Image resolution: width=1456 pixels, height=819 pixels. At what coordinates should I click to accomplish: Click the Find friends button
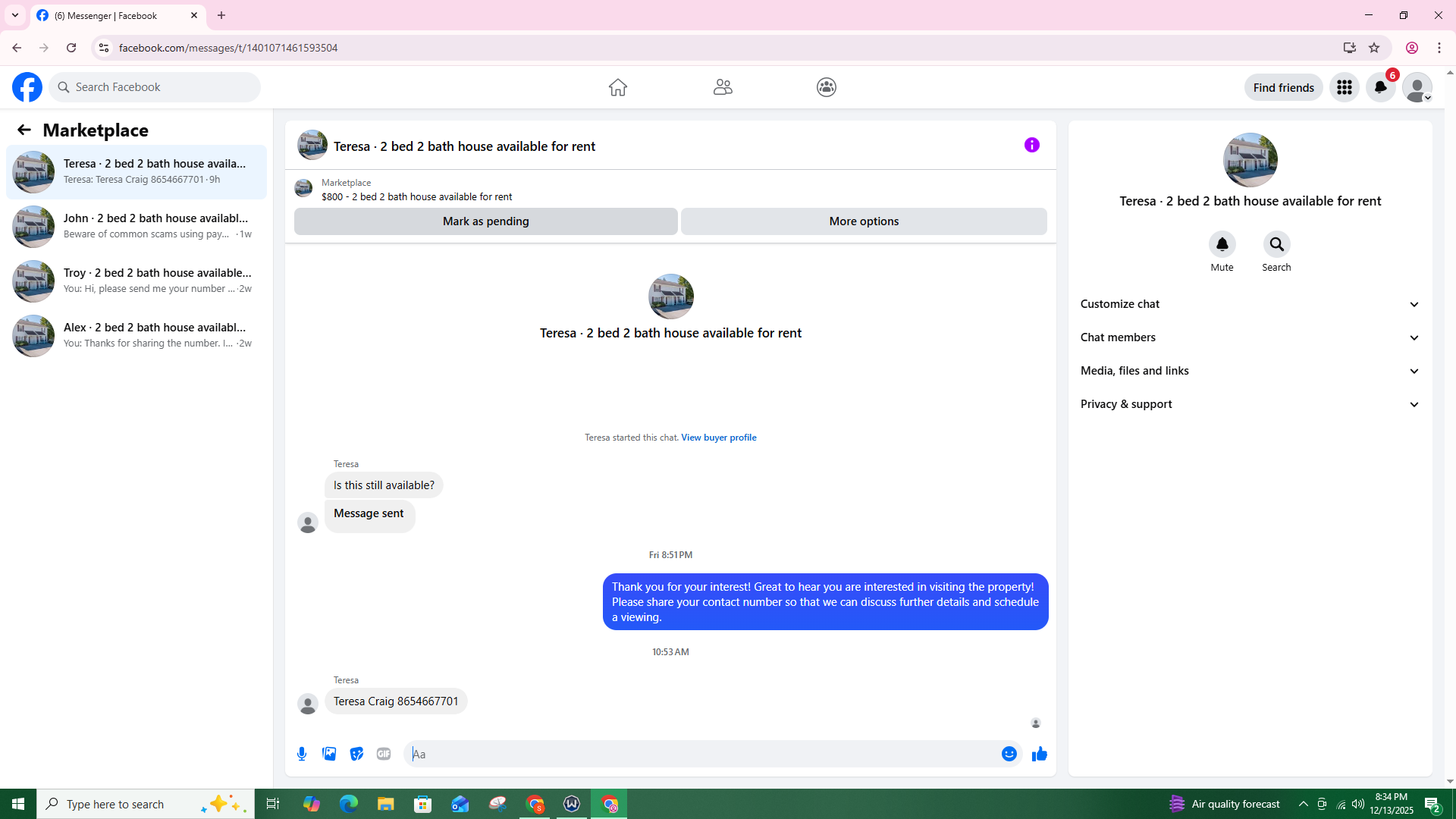coord(1283,88)
